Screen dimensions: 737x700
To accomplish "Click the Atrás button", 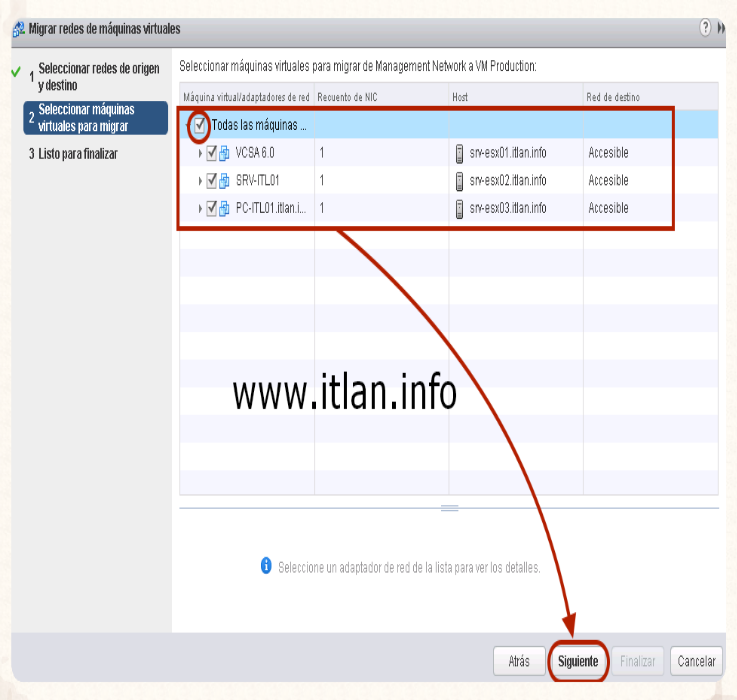I will pyautogui.click(x=519, y=661).
